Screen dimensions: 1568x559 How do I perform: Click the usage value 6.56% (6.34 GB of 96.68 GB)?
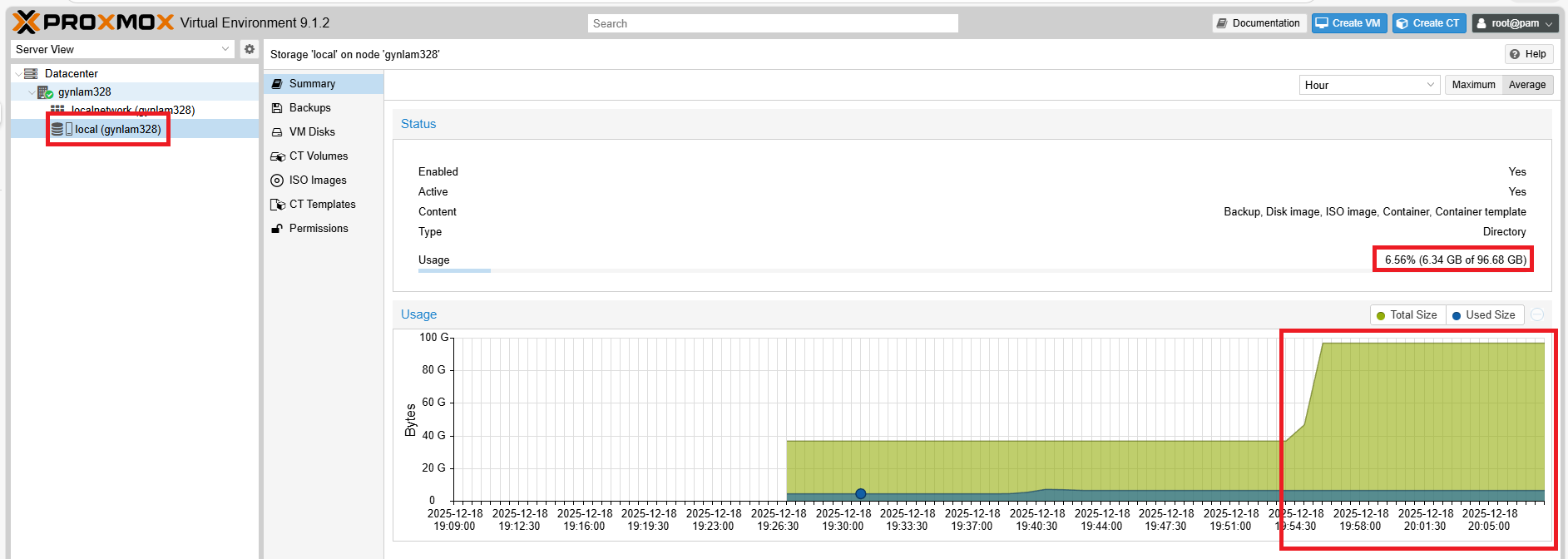[x=1455, y=260]
